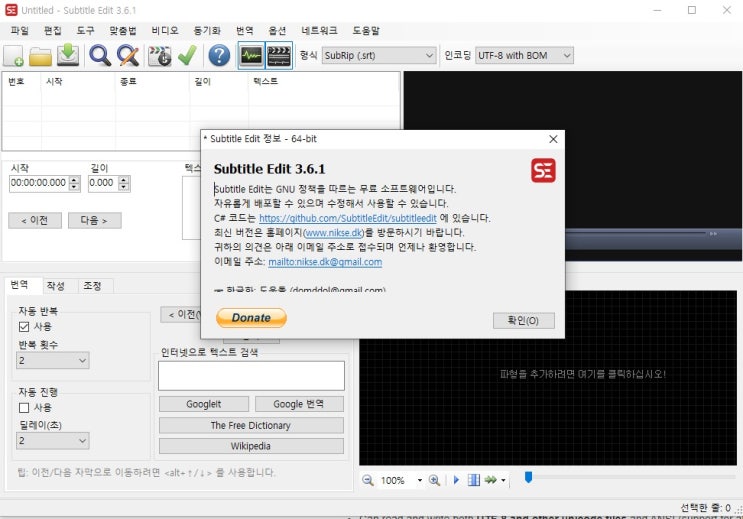Screen dimensions: 743x519
Task: Open a subtitle file with the folder icon
Action: tap(40, 56)
